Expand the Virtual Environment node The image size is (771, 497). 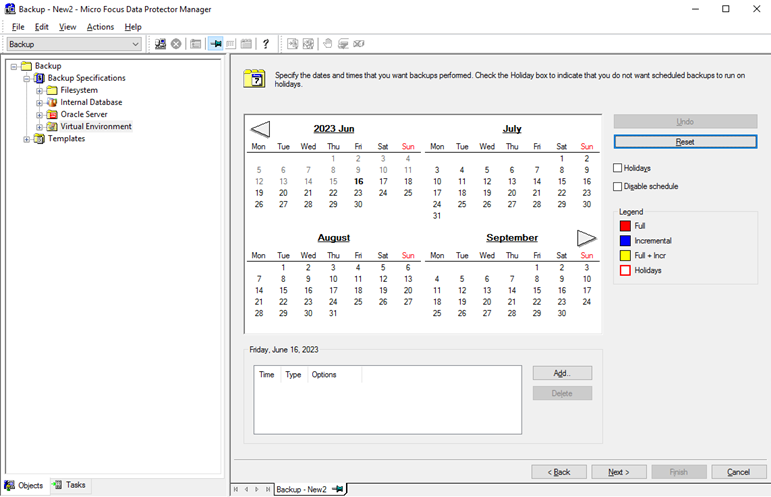tap(39, 127)
